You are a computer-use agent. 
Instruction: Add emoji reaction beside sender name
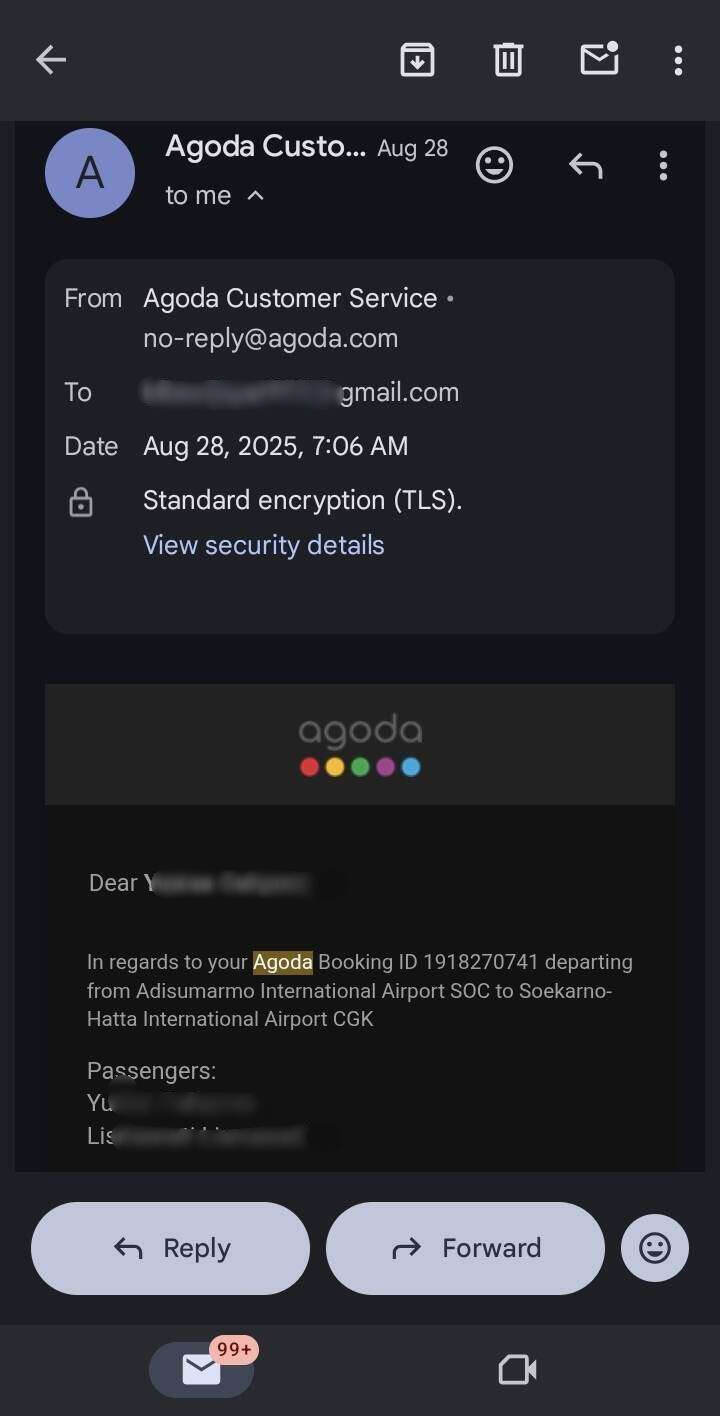pos(494,166)
